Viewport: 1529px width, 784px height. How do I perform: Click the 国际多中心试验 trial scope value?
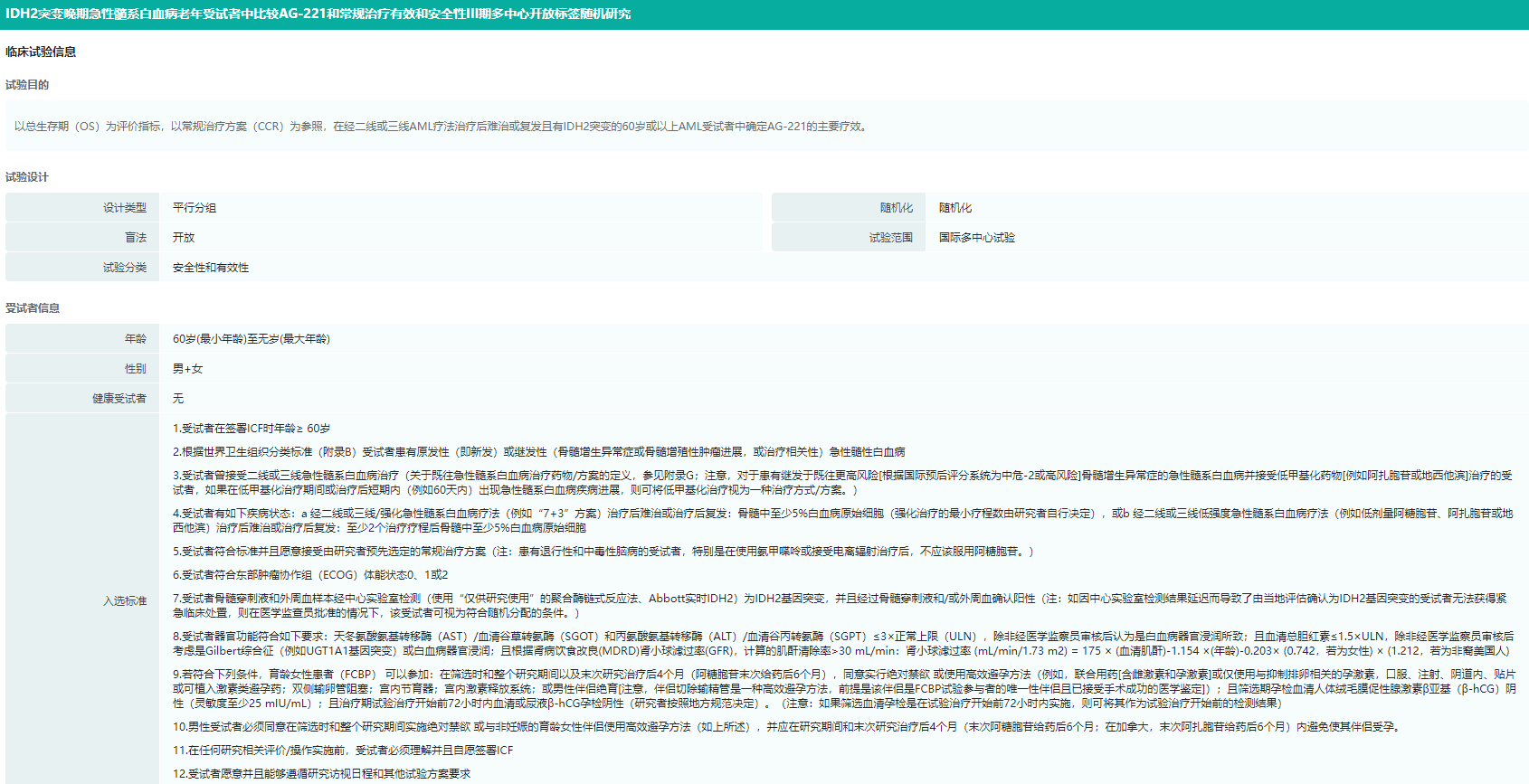977,238
